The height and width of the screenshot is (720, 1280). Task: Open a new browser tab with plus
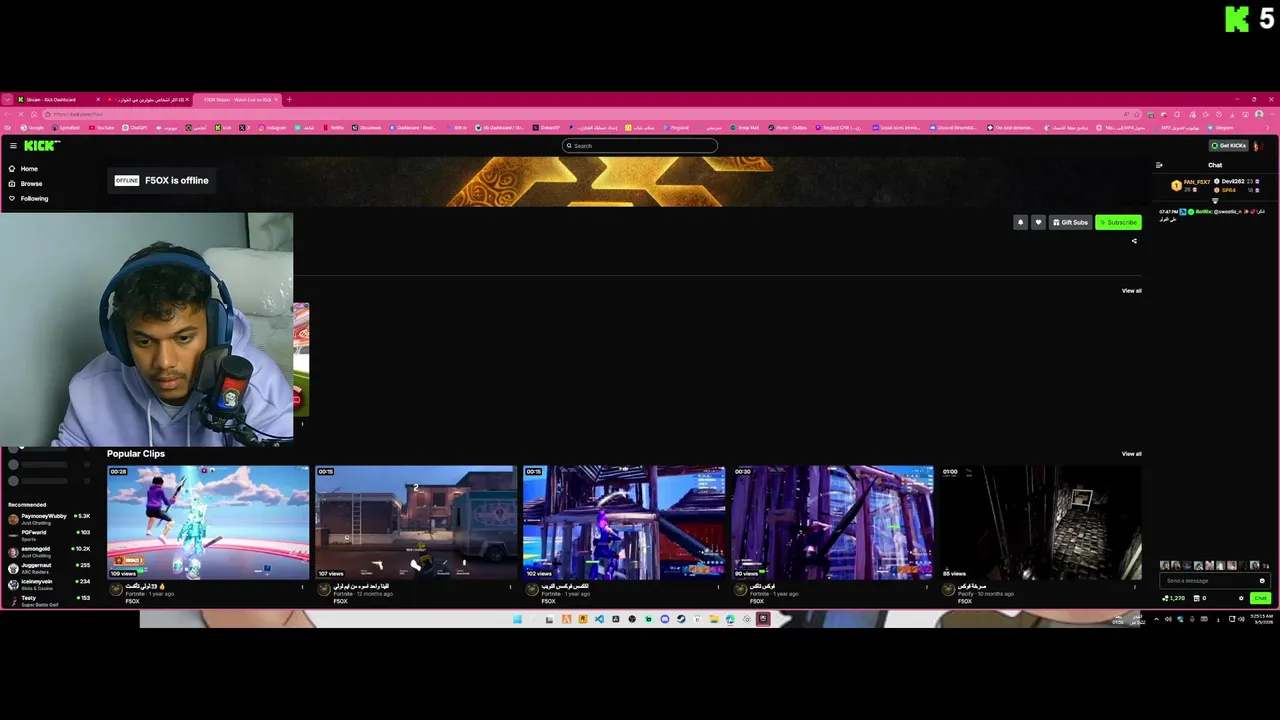[289, 100]
